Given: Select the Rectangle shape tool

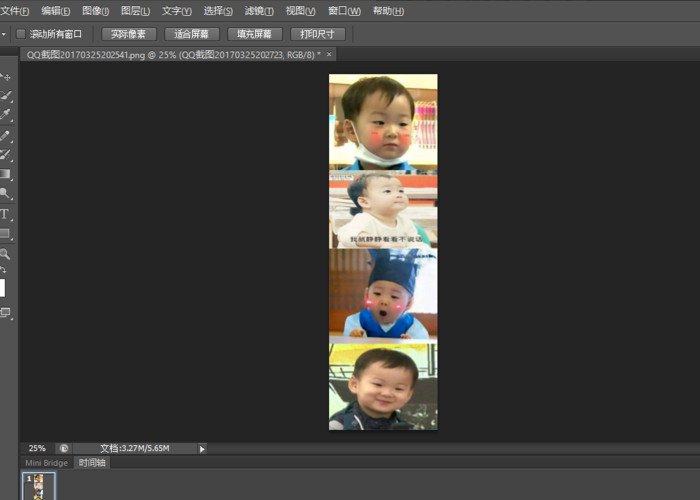Looking at the screenshot, I should [5, 233].
